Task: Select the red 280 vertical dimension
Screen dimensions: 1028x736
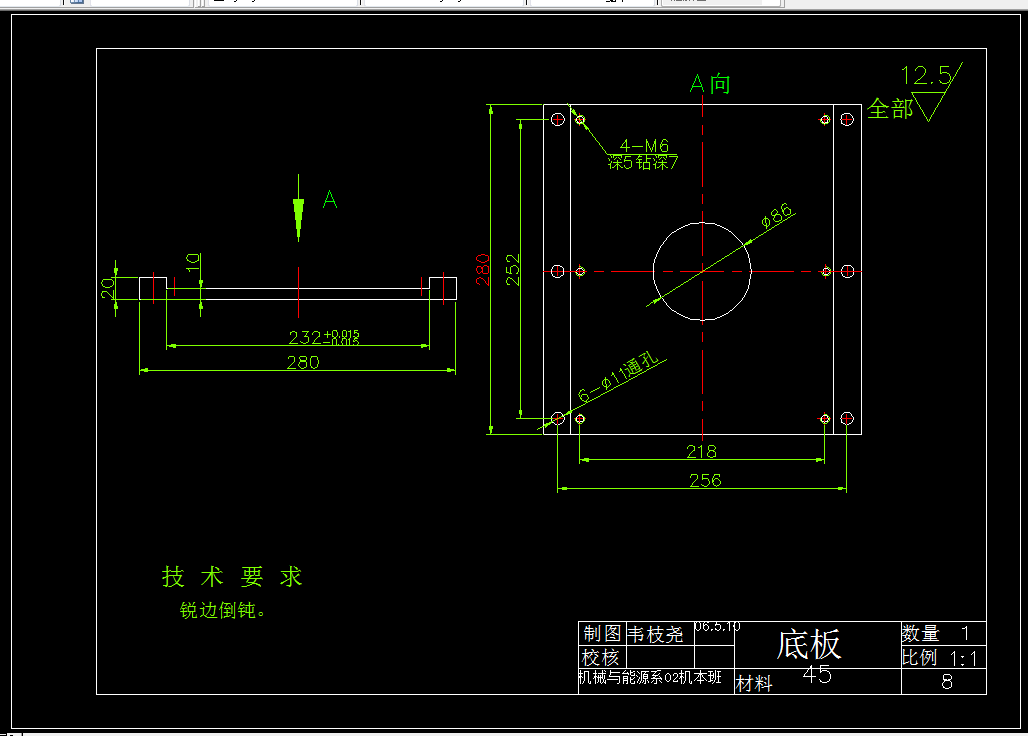Action: (483, 269)
